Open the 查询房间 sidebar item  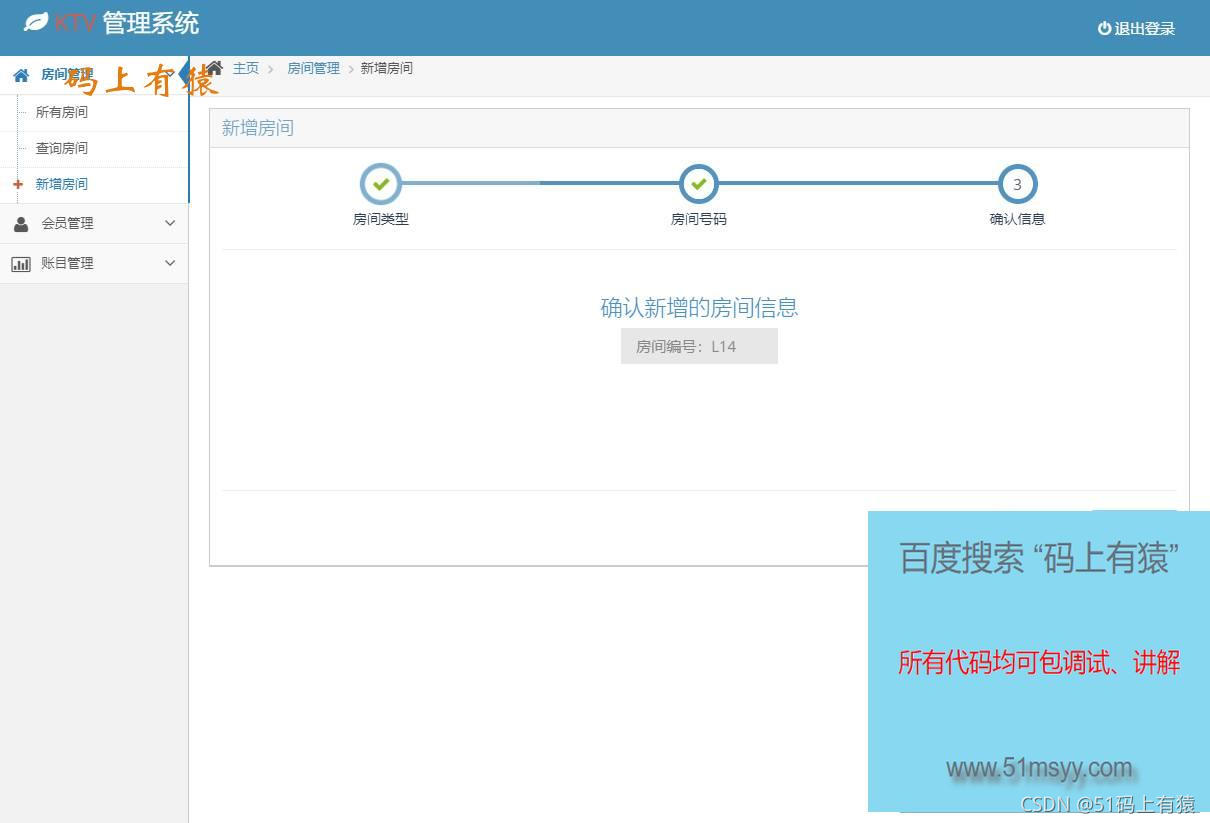click(62, 148)
